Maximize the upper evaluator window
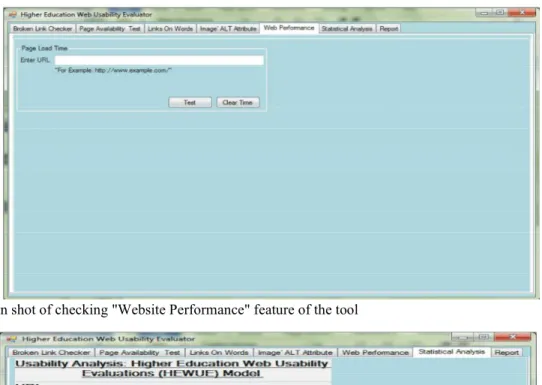The width and height of the screenshot is (542, 385). pyautogui.click(x=499, y=13)
